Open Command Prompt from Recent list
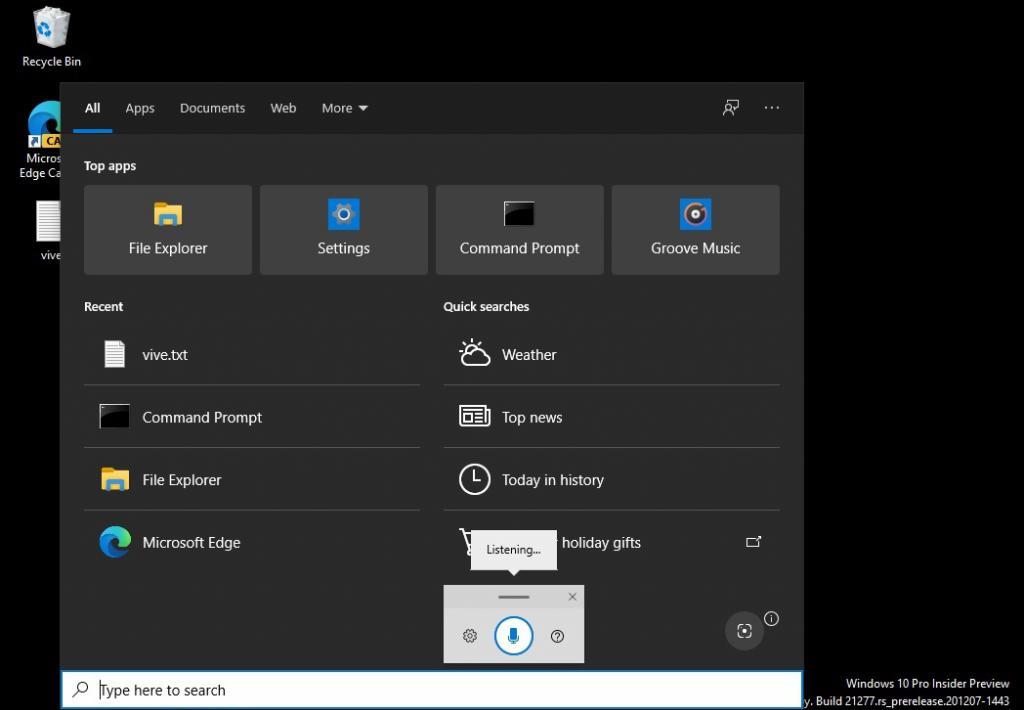The height and width of the screenshot is (710, 1024). (252, 417)
